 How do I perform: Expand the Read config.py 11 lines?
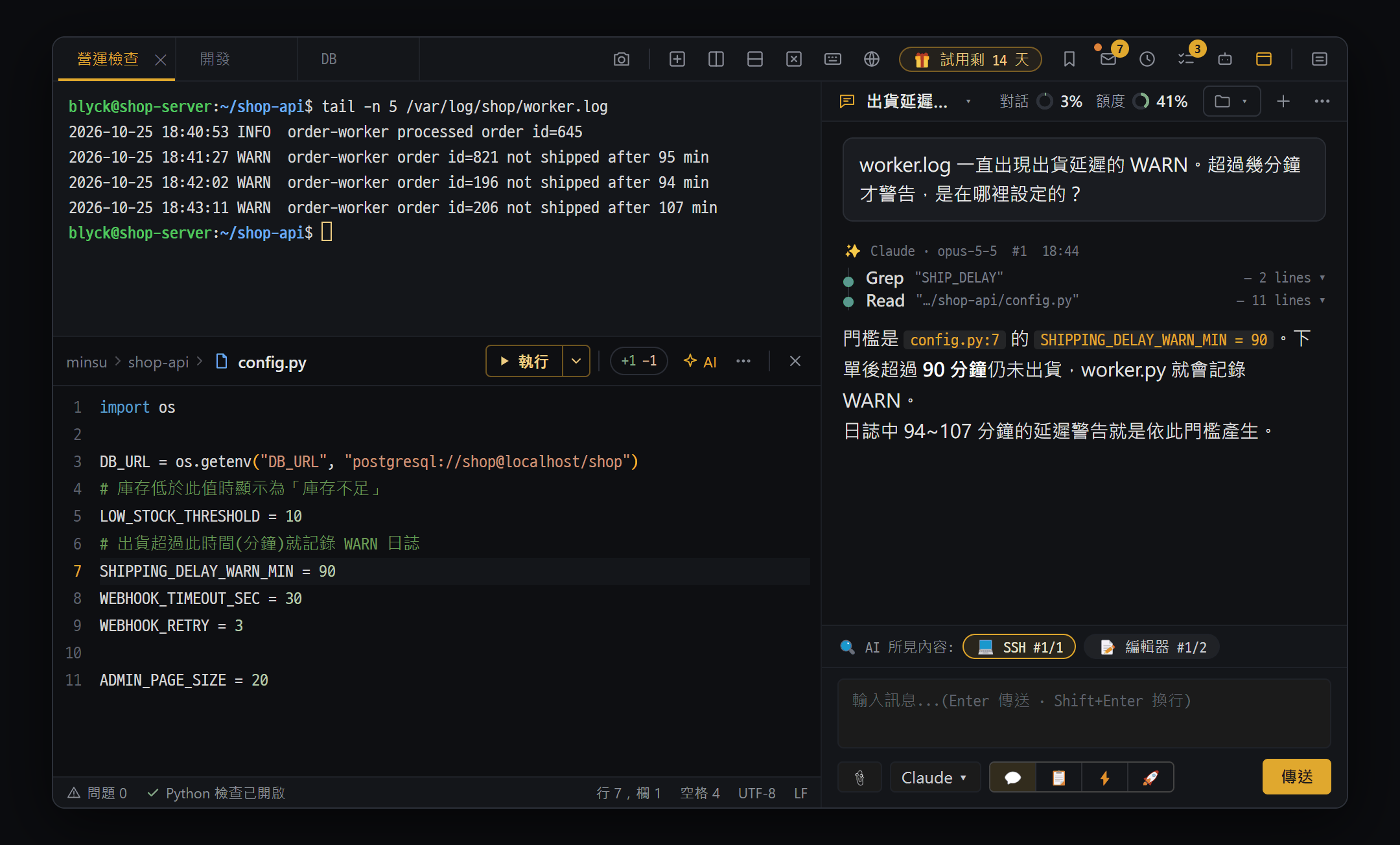pyautogui.click(x=1280, y=300)
